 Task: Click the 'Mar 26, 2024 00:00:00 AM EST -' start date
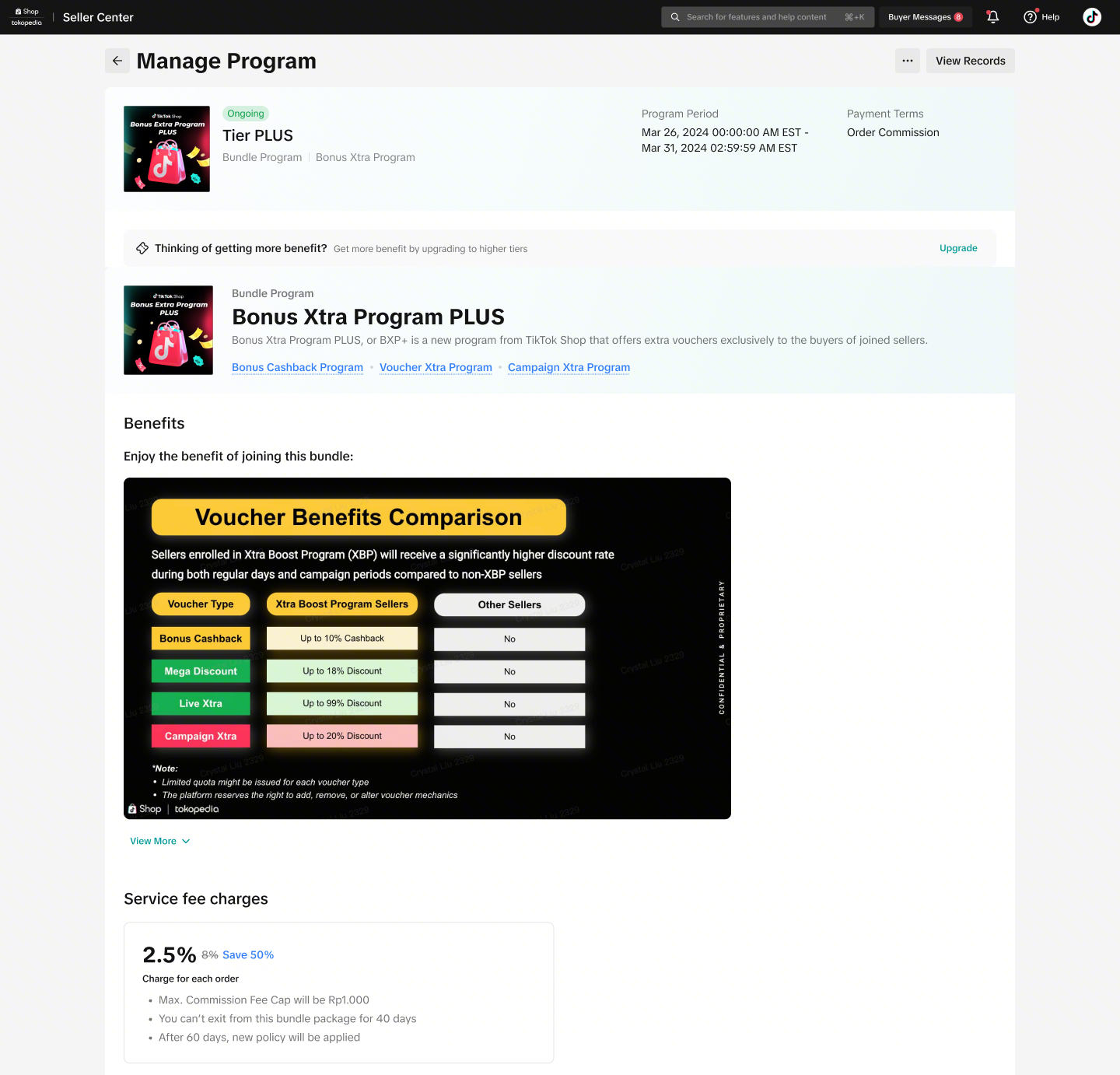725,132
